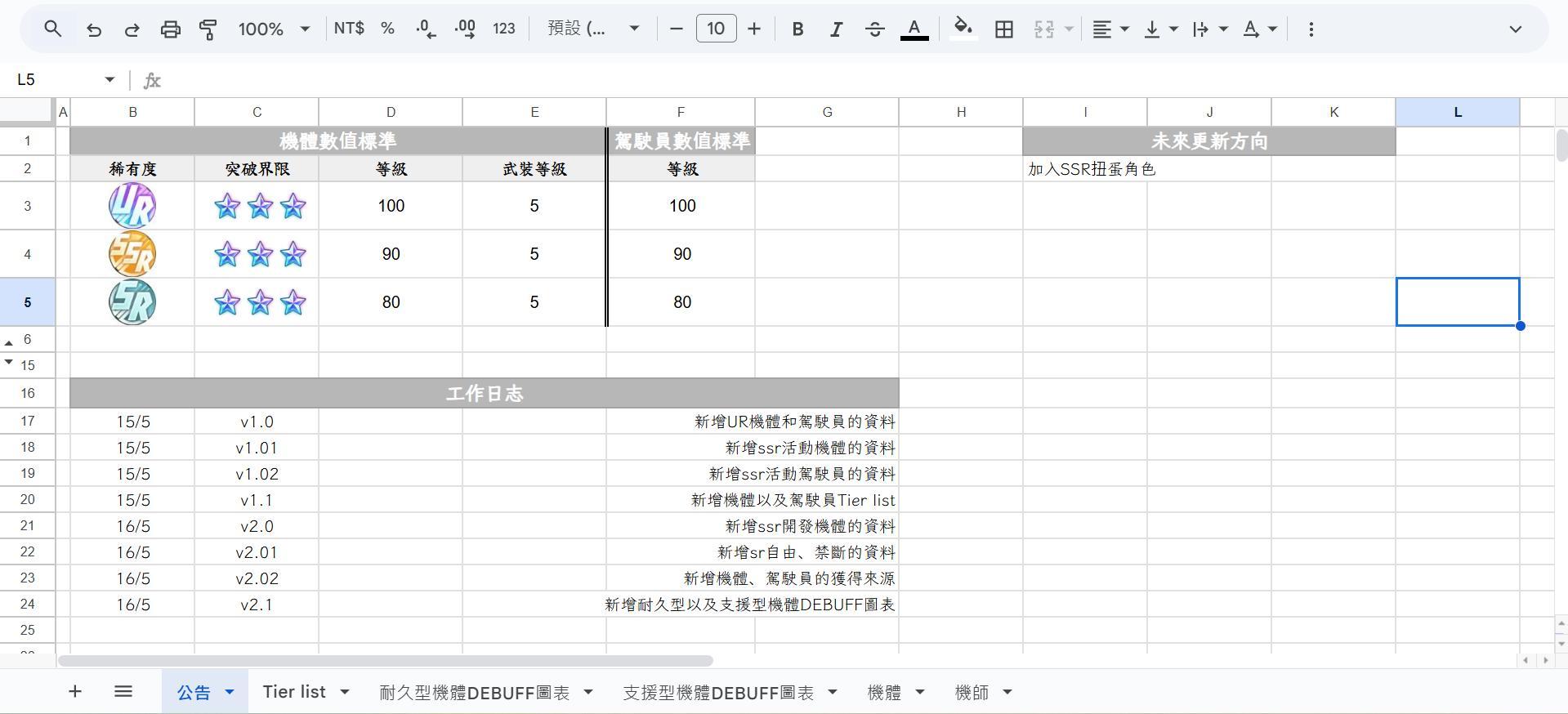Format as NT$ currency
The width and height of the screenshot is (1568, 714).
coord(349,29)
